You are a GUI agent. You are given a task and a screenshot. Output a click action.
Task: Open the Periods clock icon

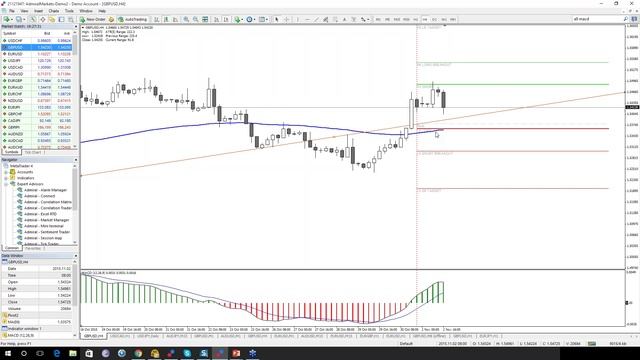249,19
